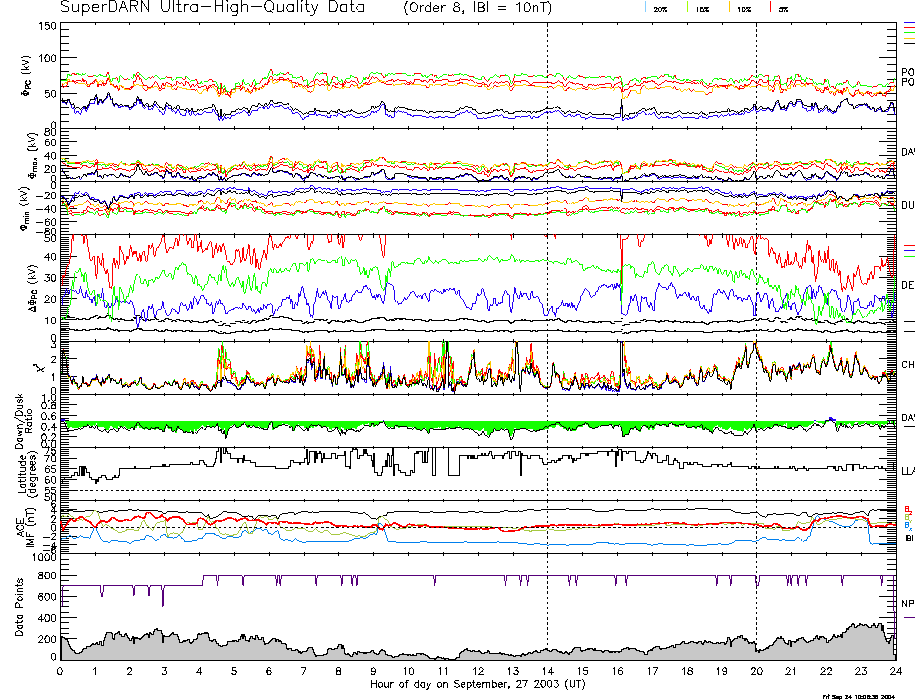Click the "SuperDARN Ultra-High-Quality Data" title
This screenshot has width=915, height=700.
(212, 7)
